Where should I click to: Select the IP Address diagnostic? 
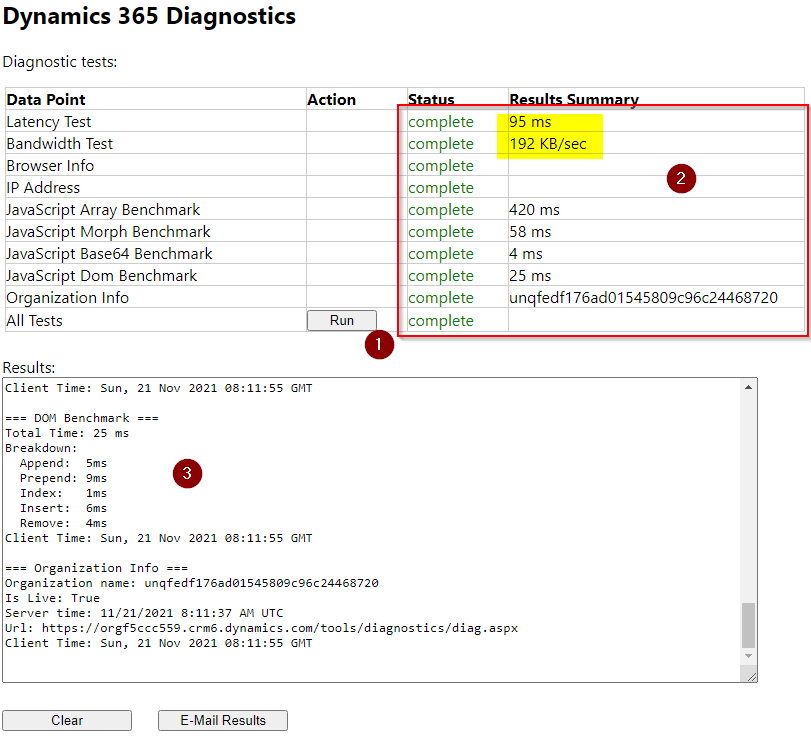[41, 187]
